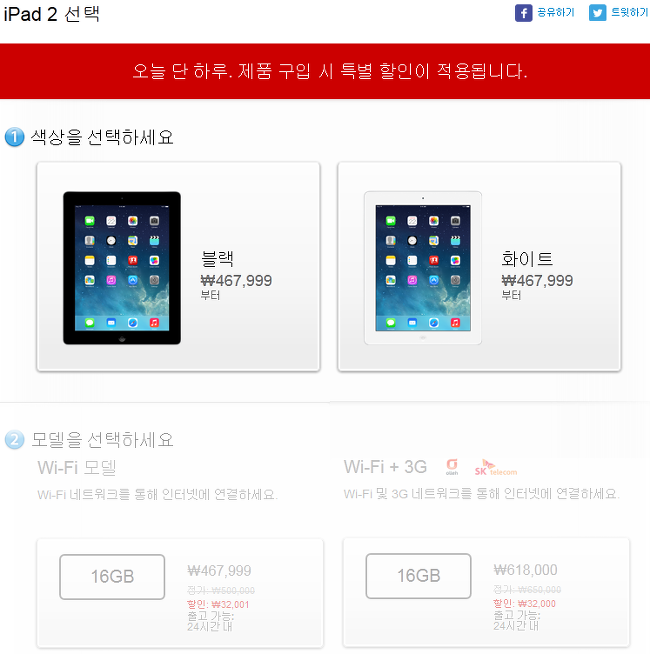This screenshot has height=654, width=650.
Task: Click the ₩467,999 Wi-Fi 16GB price
Action: point(219,571)
